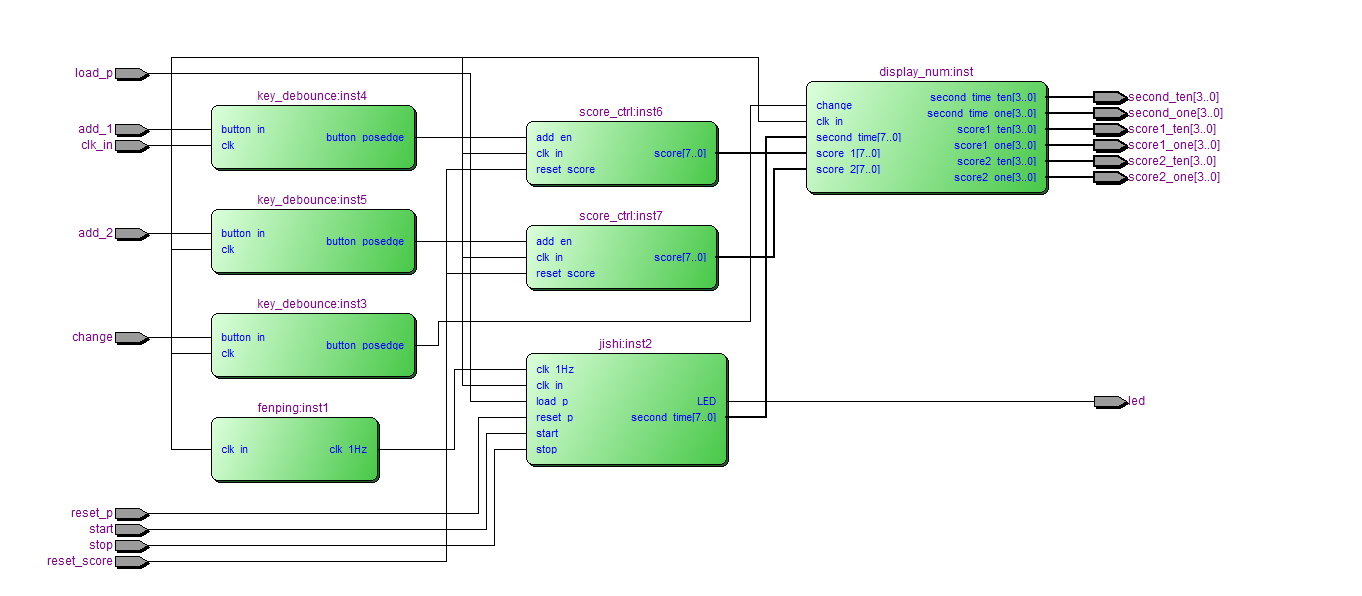Select the reset_score input pin
Viewport: 1362px width, 596px height.
(x=132, y=562)
